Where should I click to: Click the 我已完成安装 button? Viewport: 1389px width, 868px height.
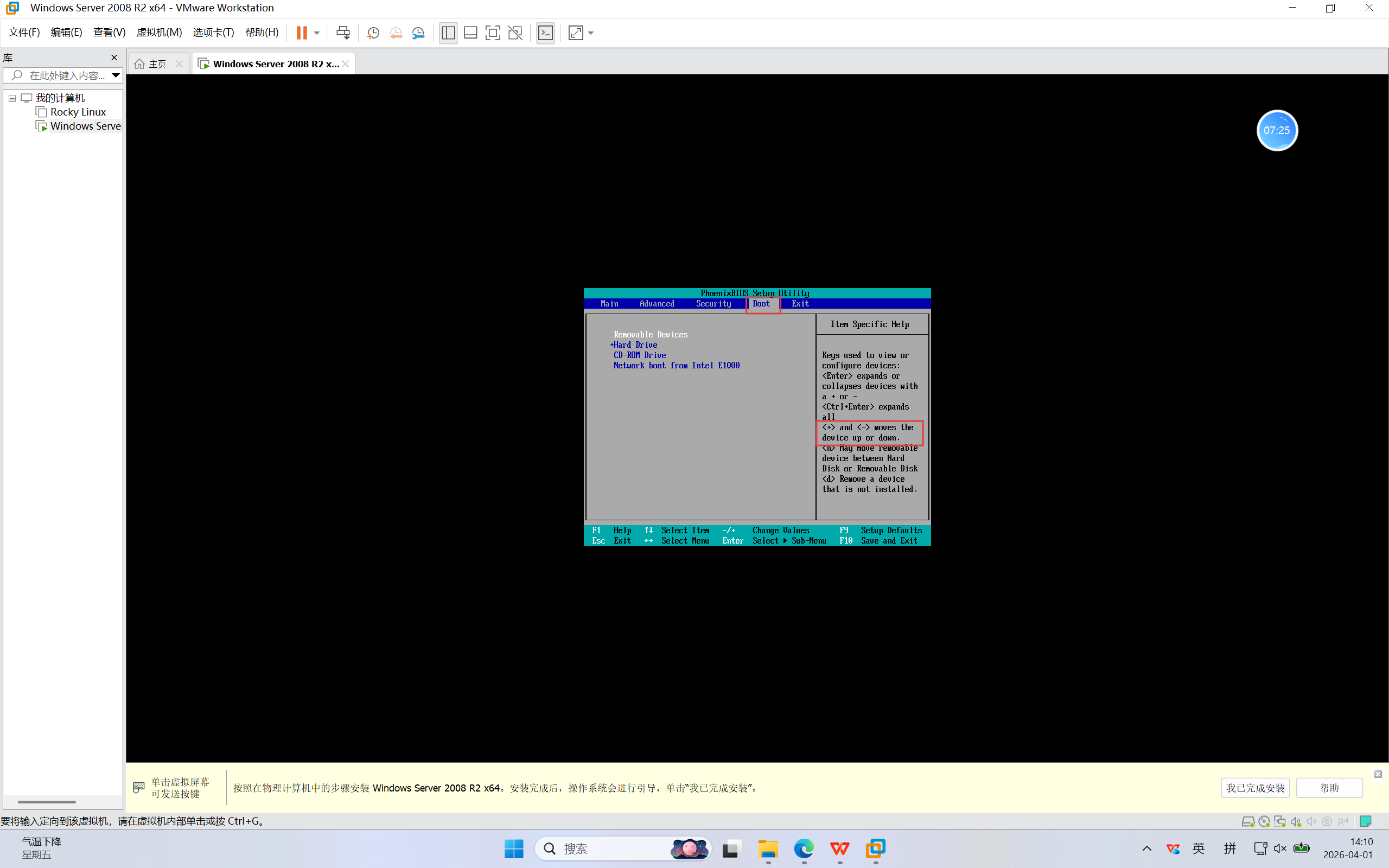[1254, 788]
